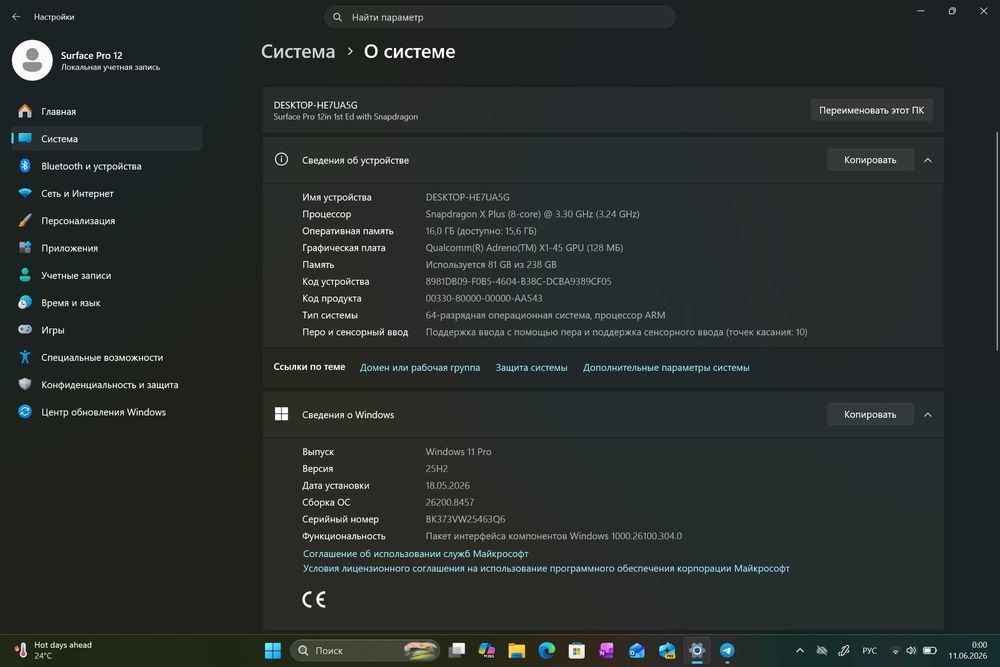Open the Hot days ahead weather widget
1000x667 pixels.
54,650
